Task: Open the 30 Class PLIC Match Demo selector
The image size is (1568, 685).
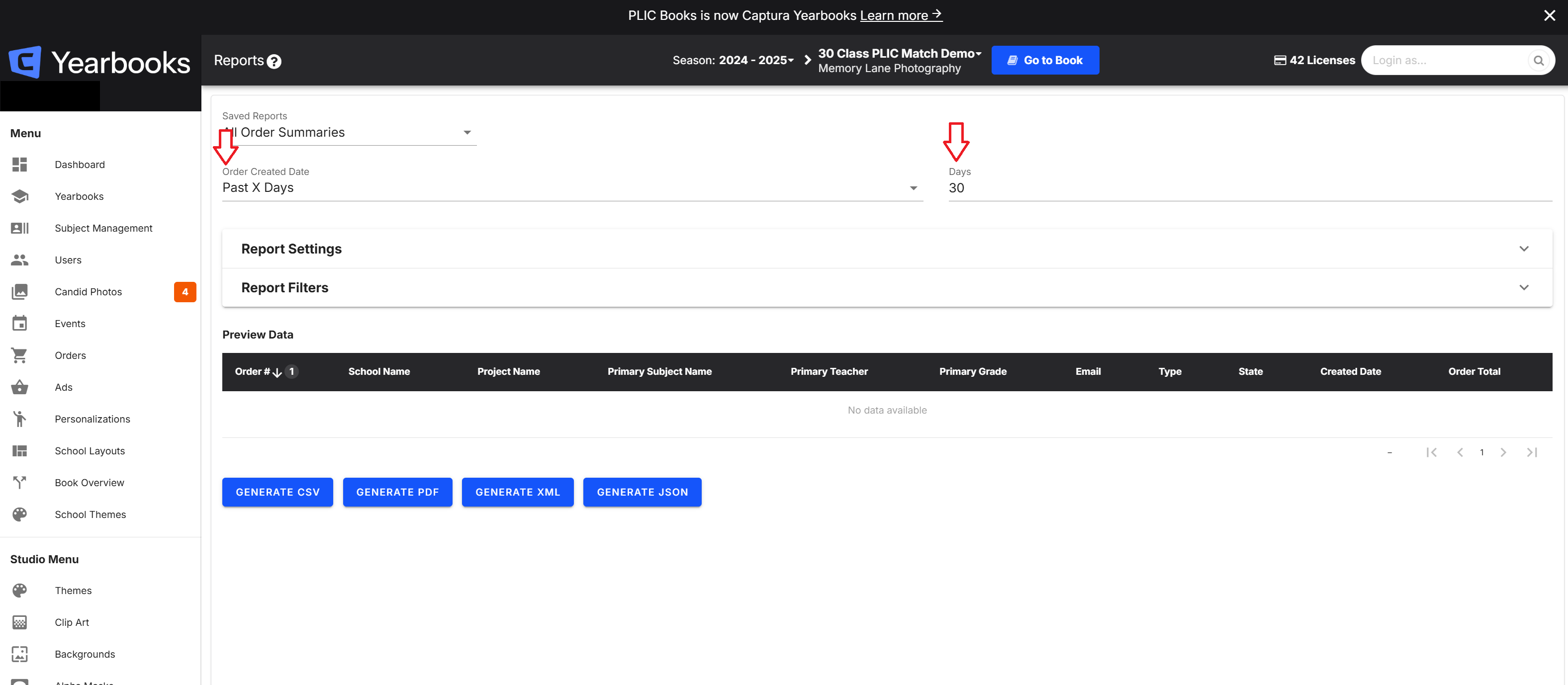Action: [x=900, y=54]
